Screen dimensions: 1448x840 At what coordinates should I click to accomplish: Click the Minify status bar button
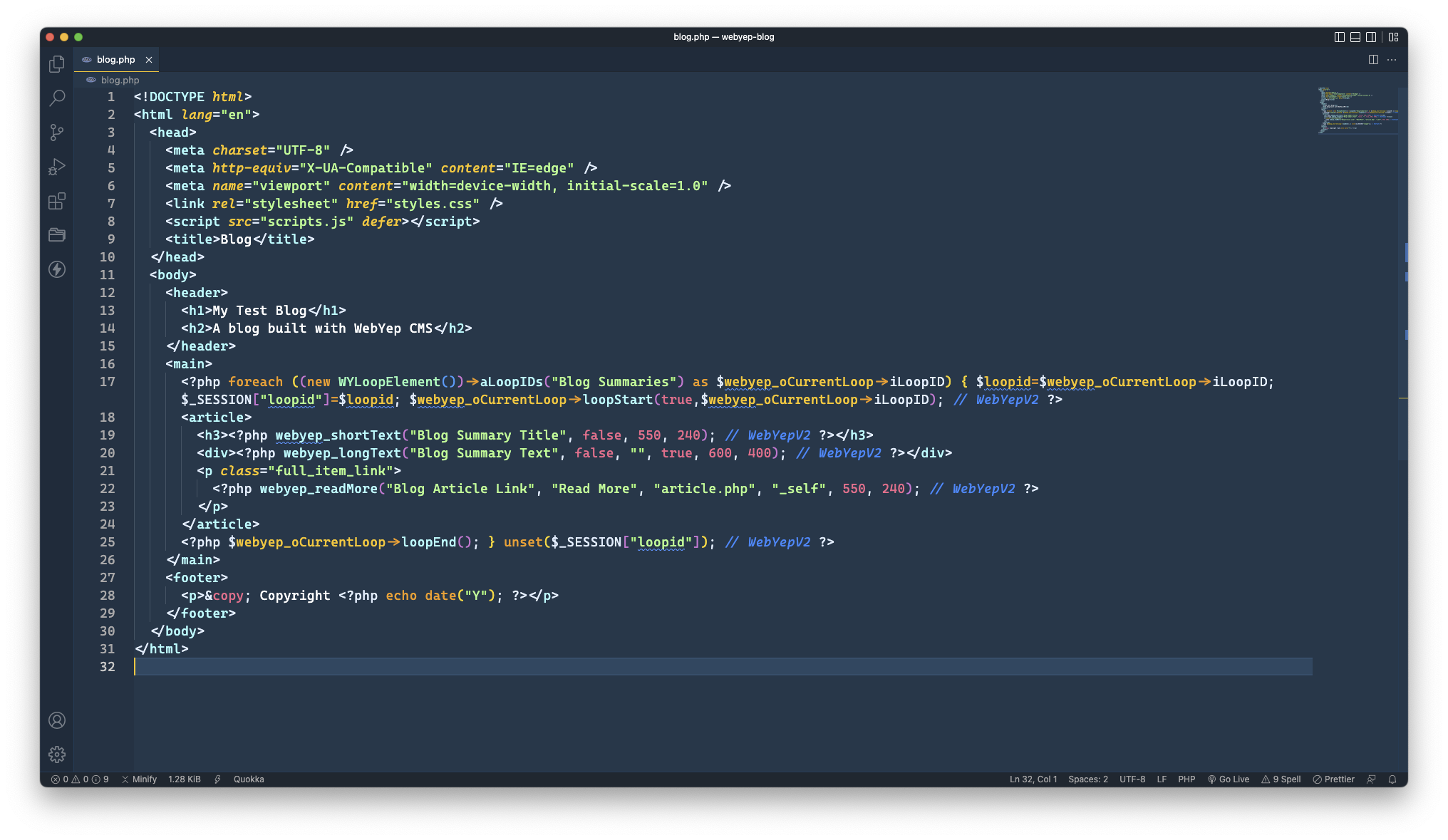point(139,779)
